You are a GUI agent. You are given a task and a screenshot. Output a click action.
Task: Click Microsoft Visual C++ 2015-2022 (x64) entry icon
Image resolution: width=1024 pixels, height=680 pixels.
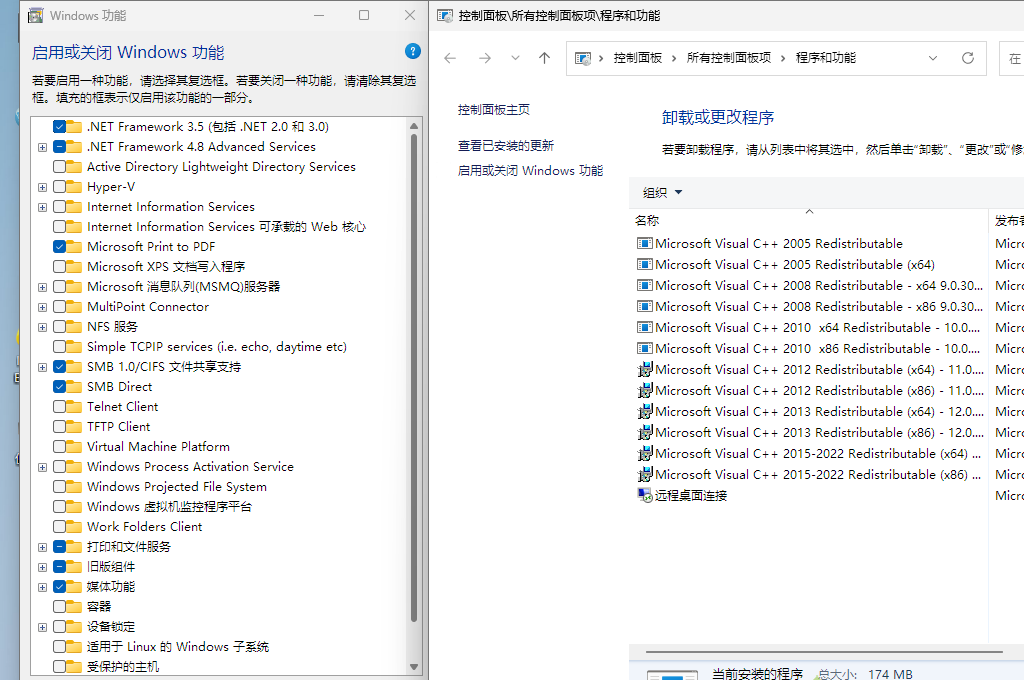click(647, 453)
